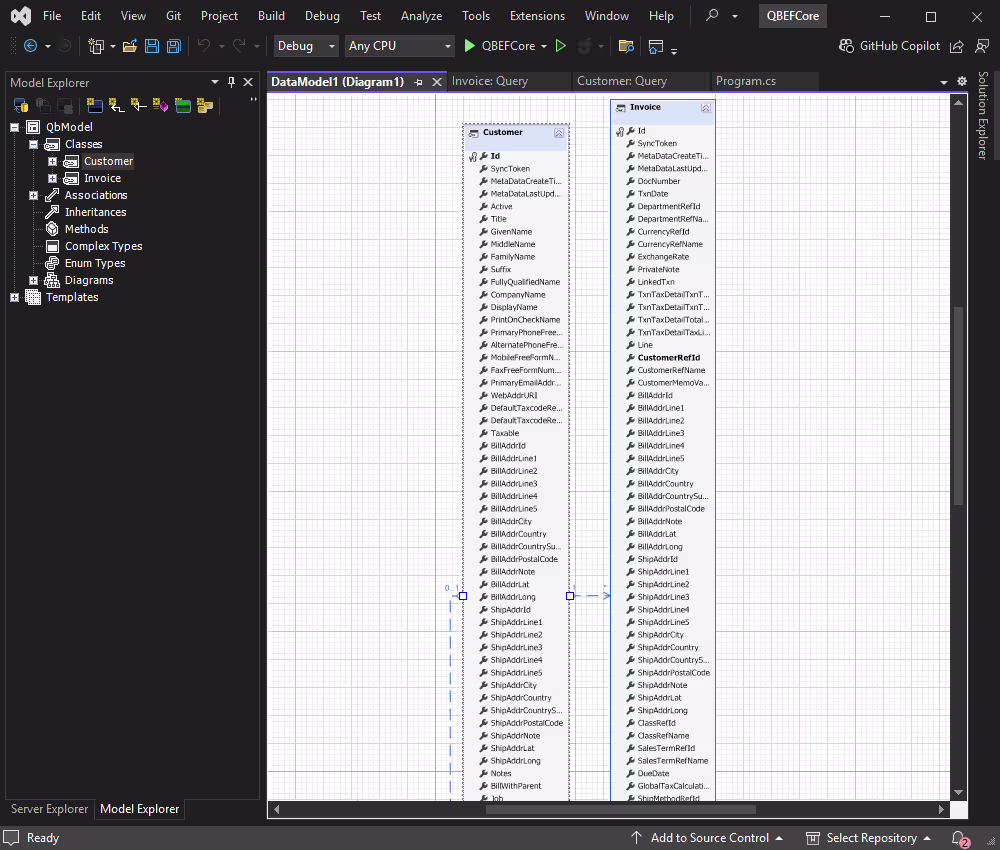Click the Find in Files folder-search icon
The height and width of the screenshot is (850, 1000).
[626, 46]
